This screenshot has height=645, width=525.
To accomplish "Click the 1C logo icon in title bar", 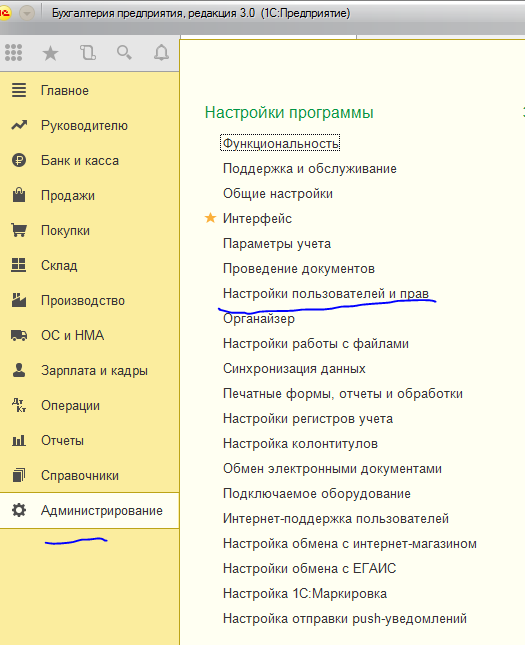I will pos(5,13).
